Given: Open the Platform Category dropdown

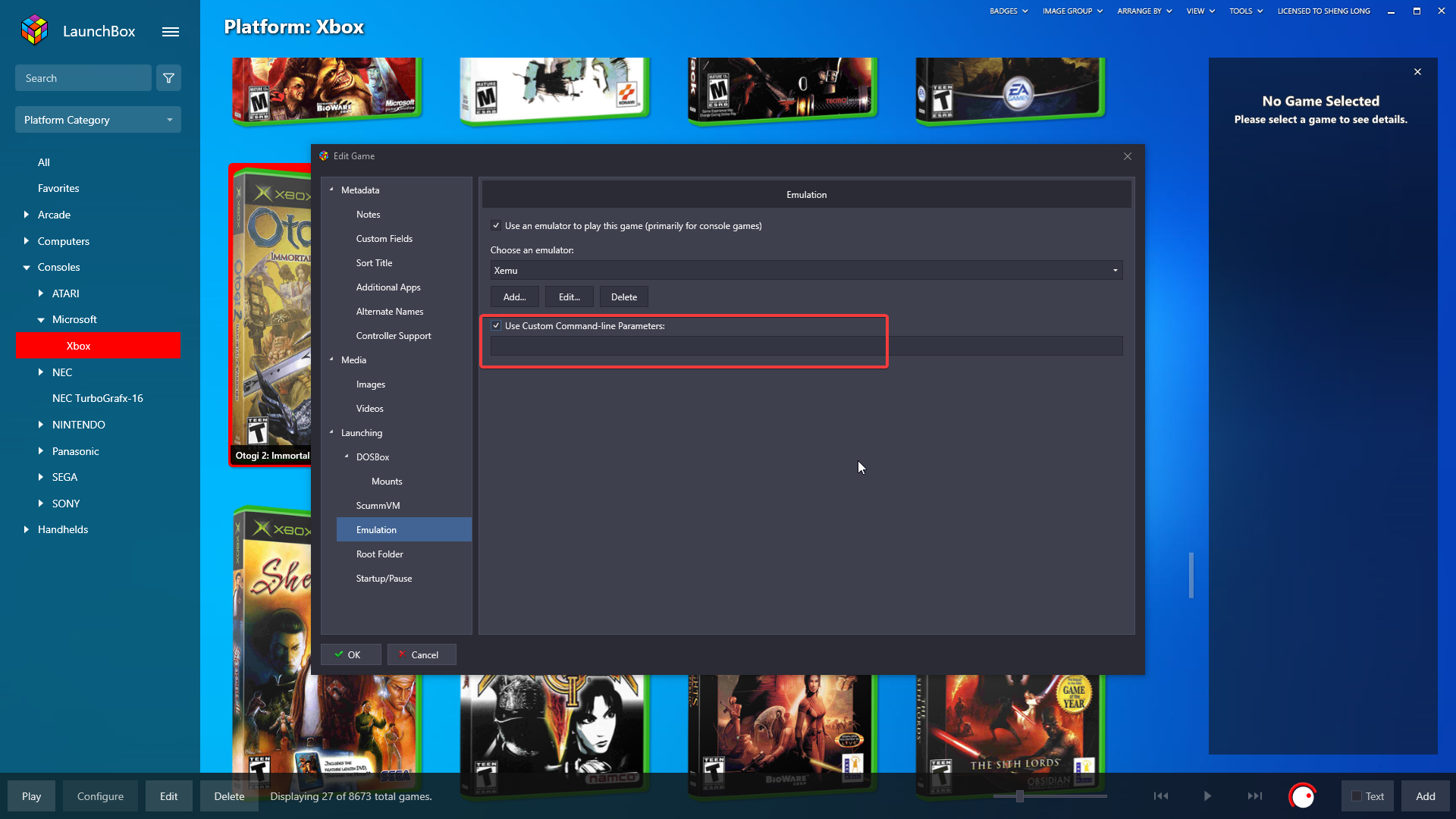Looking at the screenshot, I should pyautogui.click(x=98, y=120).
